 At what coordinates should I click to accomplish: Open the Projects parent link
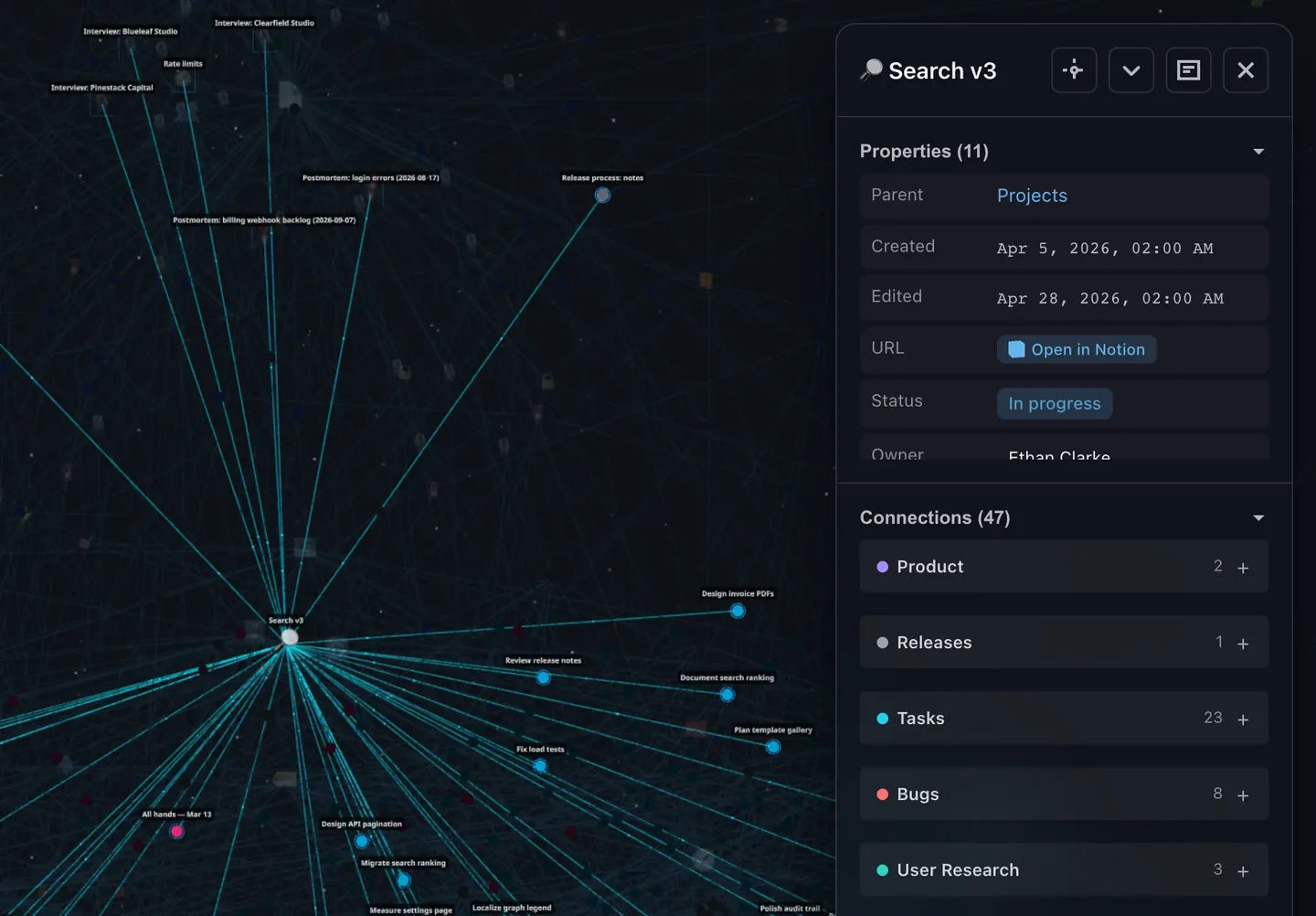[1032, 196]
